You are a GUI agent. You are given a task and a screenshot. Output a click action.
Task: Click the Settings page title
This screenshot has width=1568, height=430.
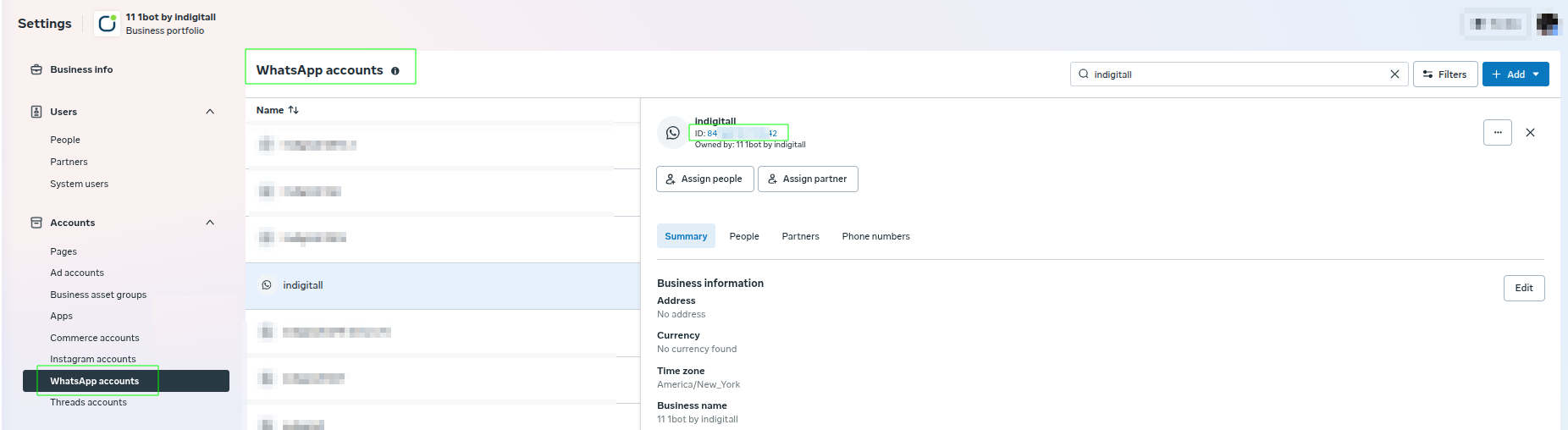[x=45, y=24]
